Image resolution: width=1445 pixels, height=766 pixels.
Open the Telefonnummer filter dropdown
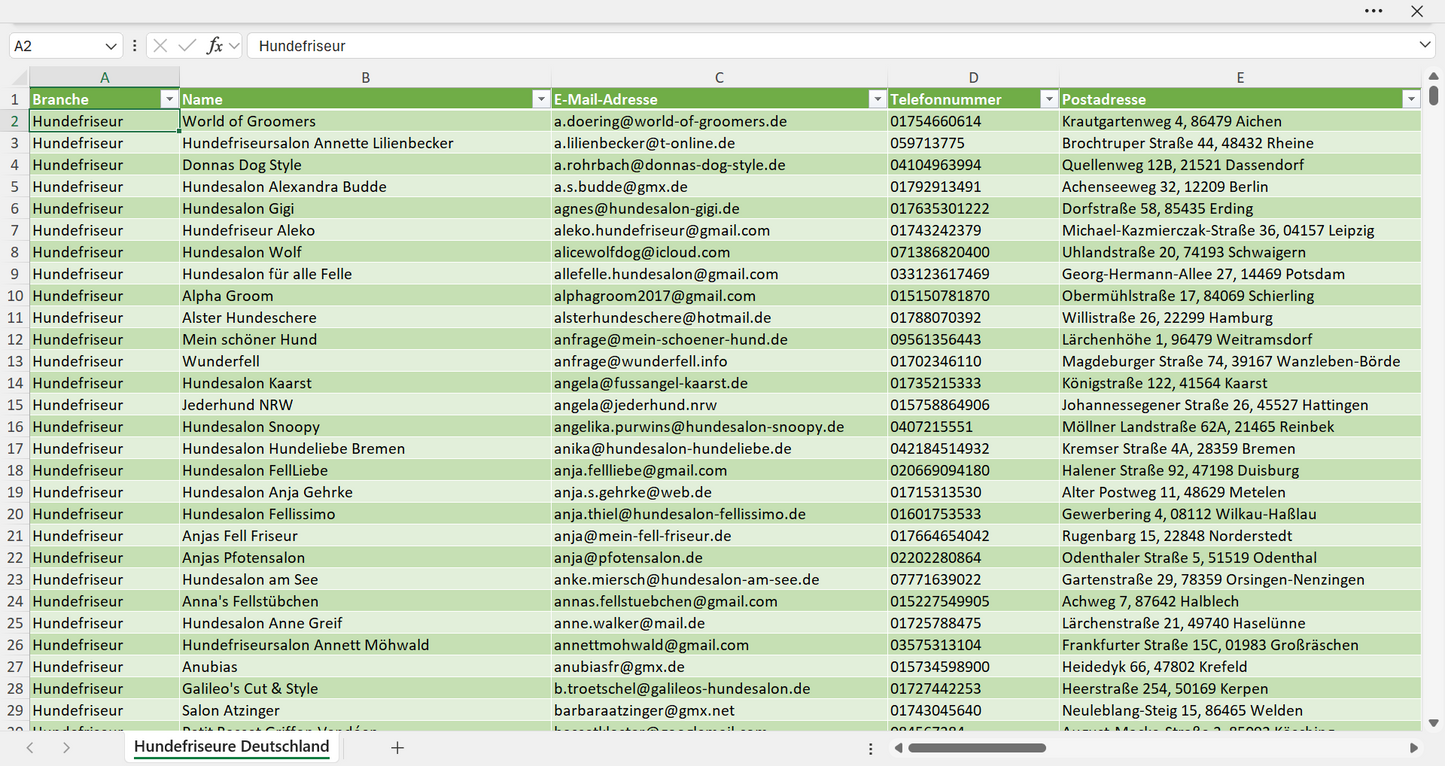coord(1049,99)
